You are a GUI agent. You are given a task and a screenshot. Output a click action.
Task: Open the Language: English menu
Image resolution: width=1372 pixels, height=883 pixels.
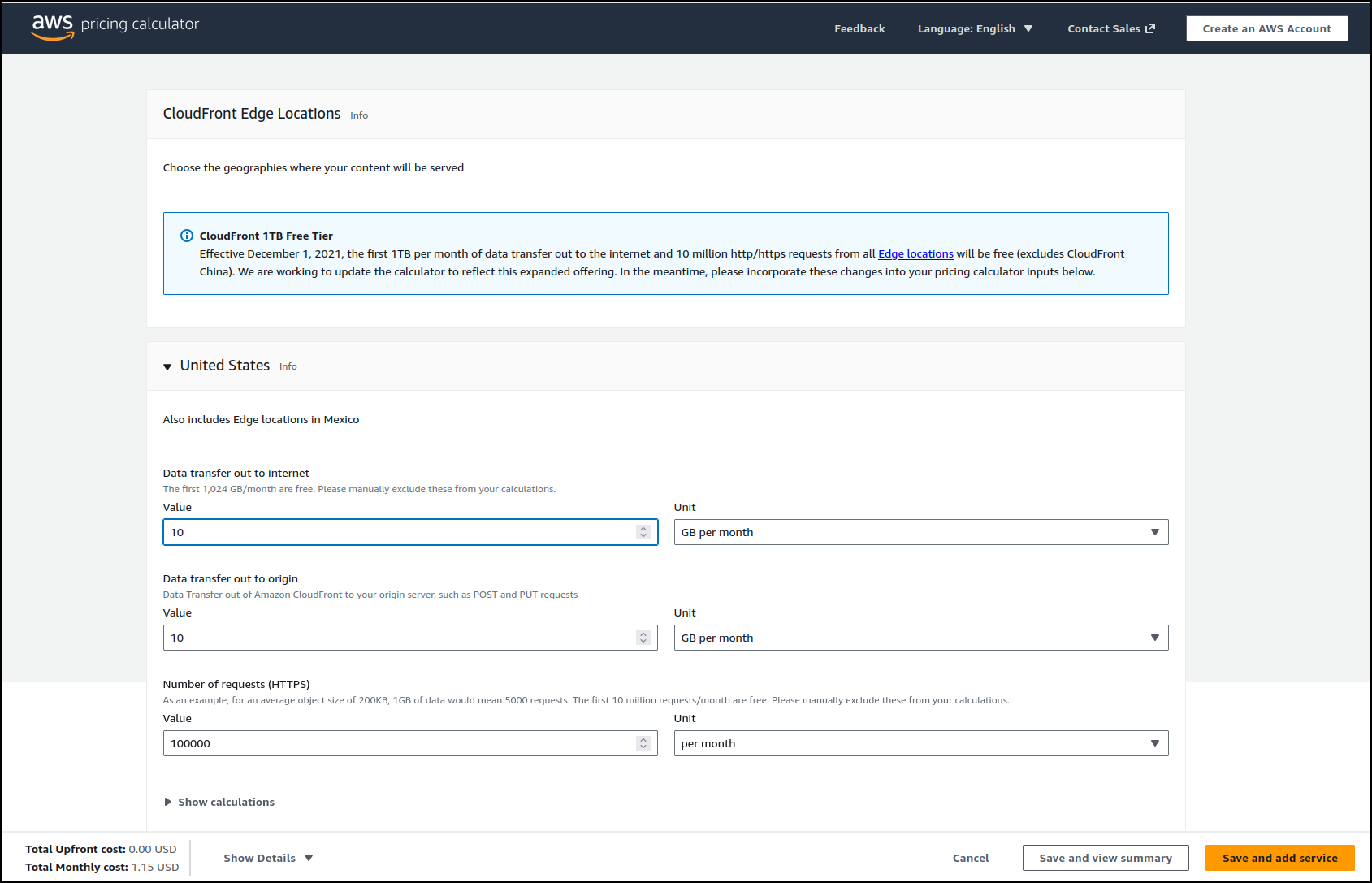[975, 28]
